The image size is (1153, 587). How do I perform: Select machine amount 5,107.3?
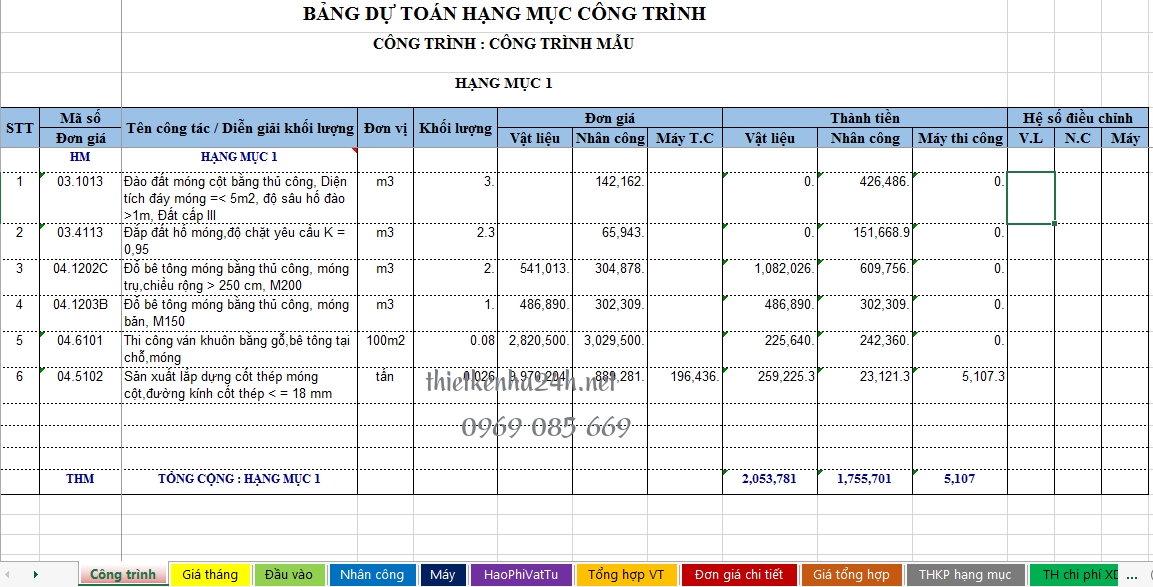960,385
